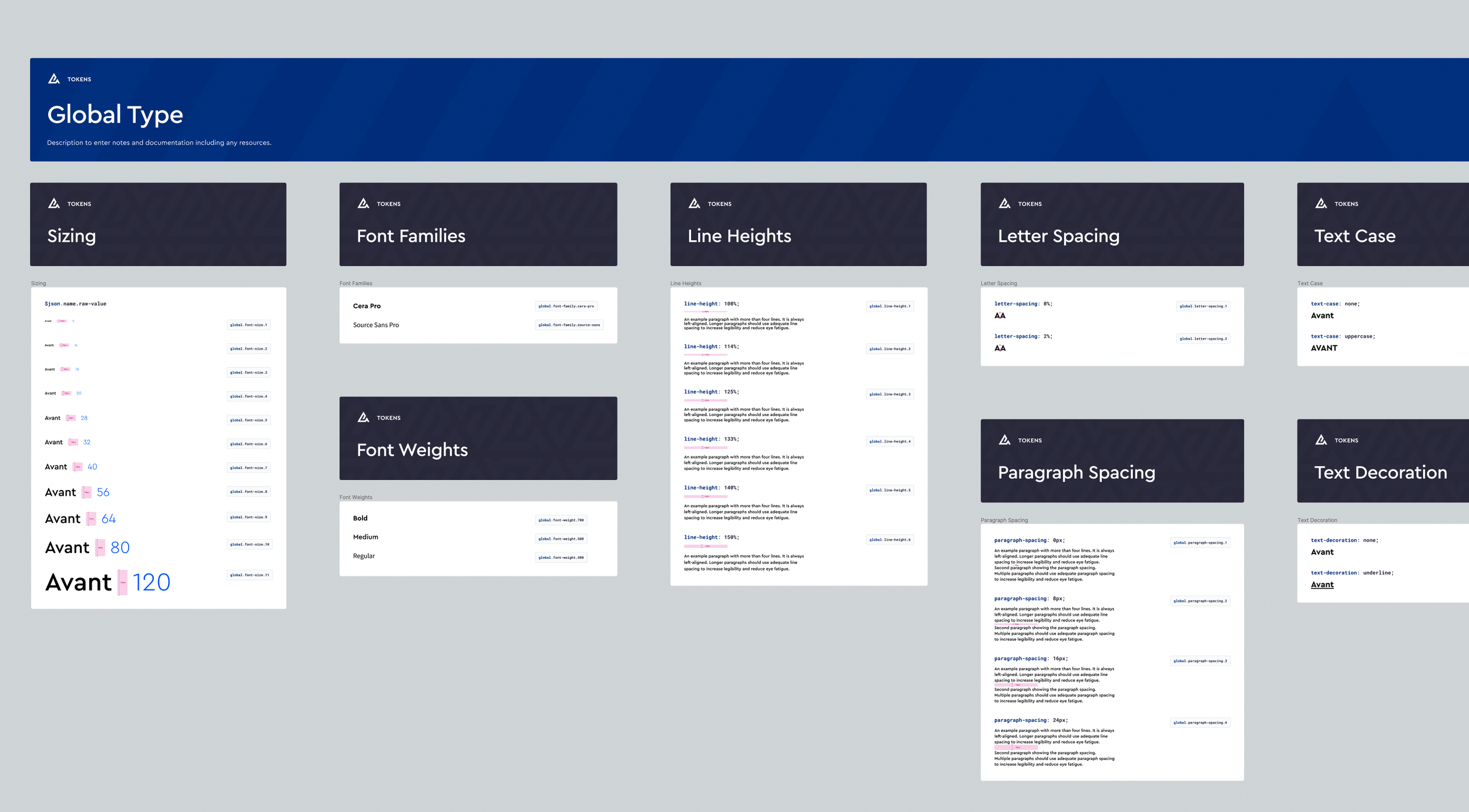Image resolution: width=1469 pixels, height=812 pixels.
Task: Click the logo icon in Text Case header
Action: pos(1321,203)
